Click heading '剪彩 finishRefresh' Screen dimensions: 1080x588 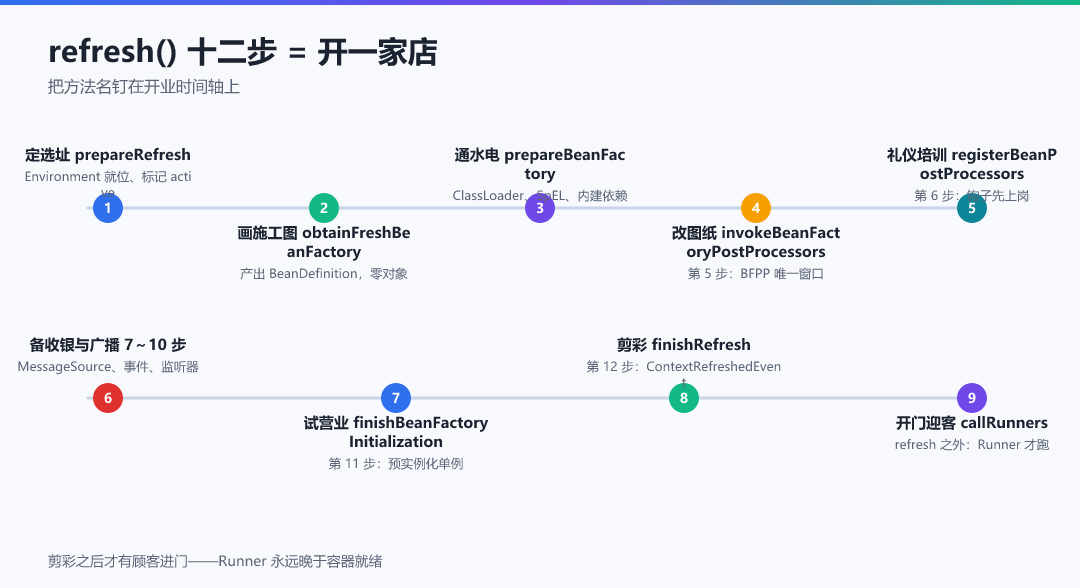click(x=684, y=345)
